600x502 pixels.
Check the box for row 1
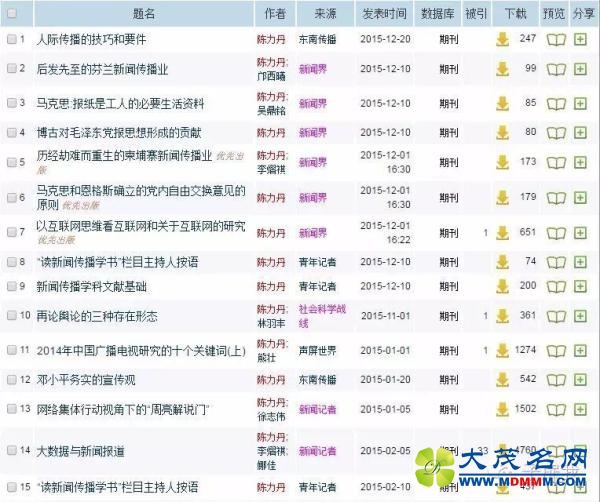tap(12, 39)
